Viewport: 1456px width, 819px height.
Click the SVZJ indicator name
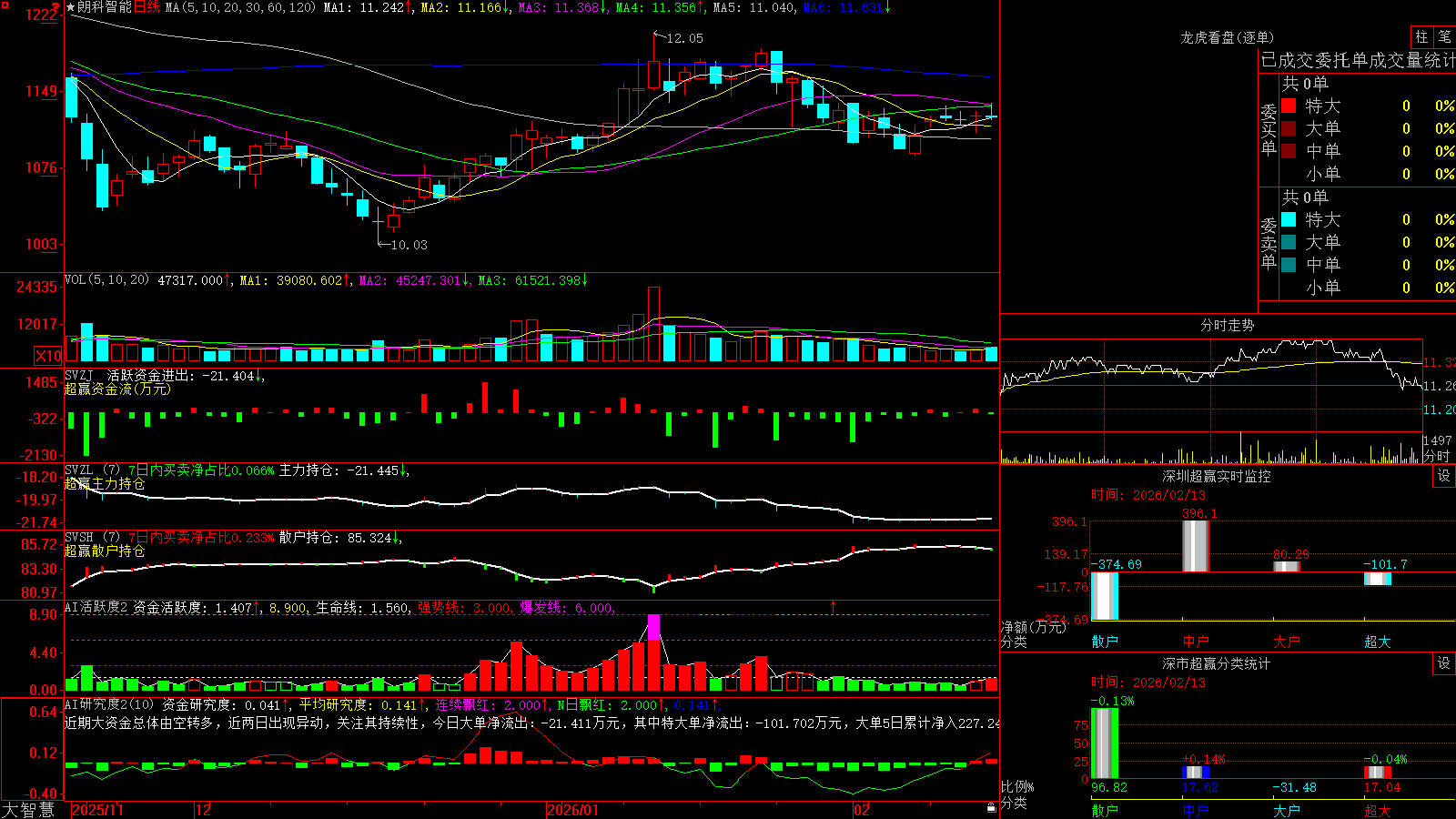79,375
